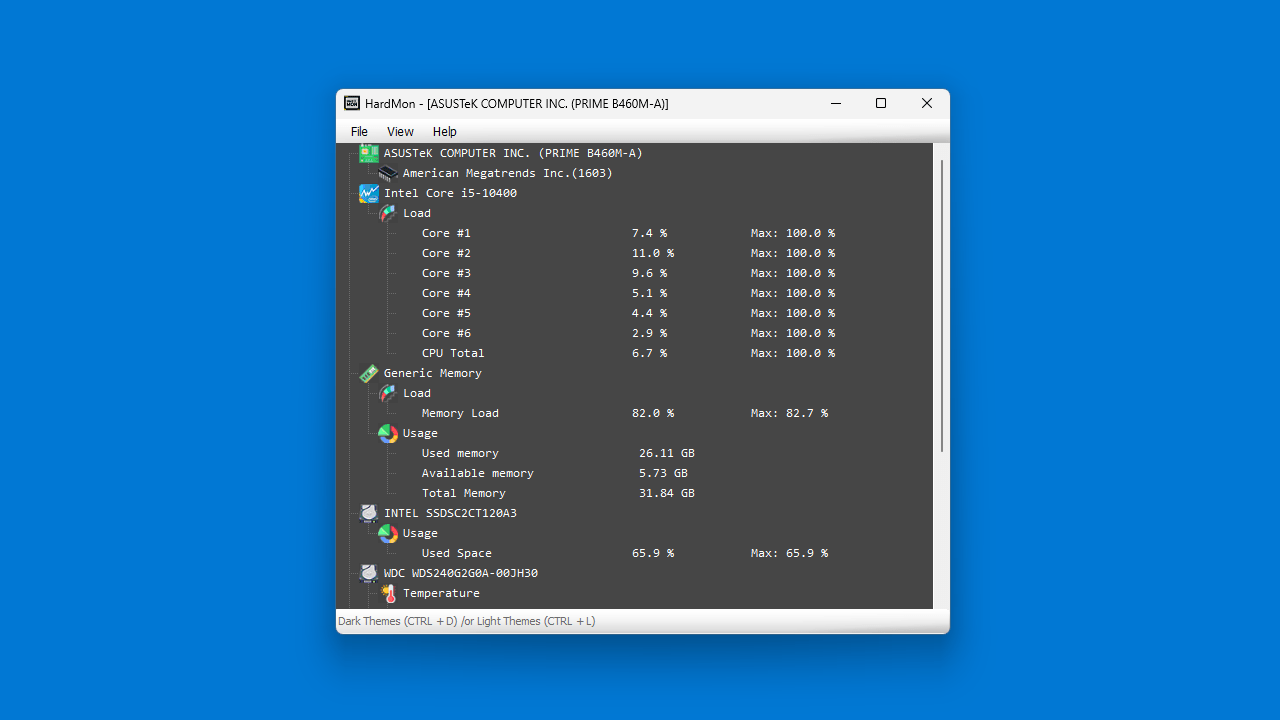Click the 82.0 % Memory Load value

(652, 413)
